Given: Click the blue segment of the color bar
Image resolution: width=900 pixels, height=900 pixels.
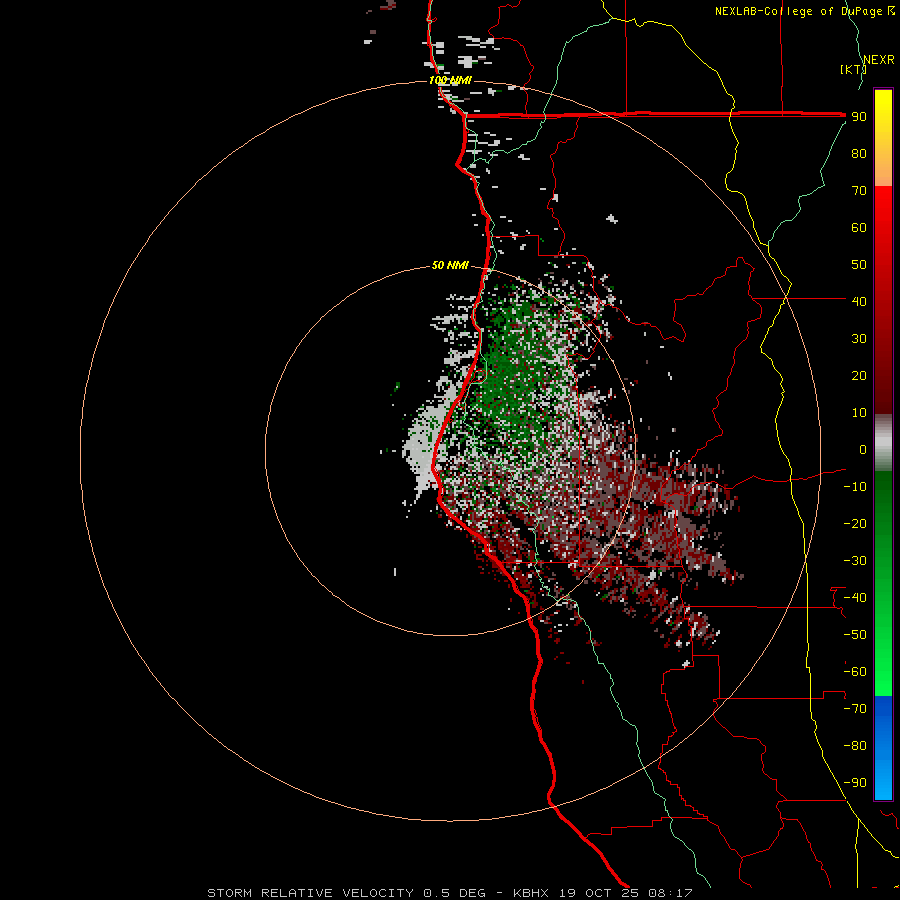Looking at the screenshot, I should click(883, 747).
